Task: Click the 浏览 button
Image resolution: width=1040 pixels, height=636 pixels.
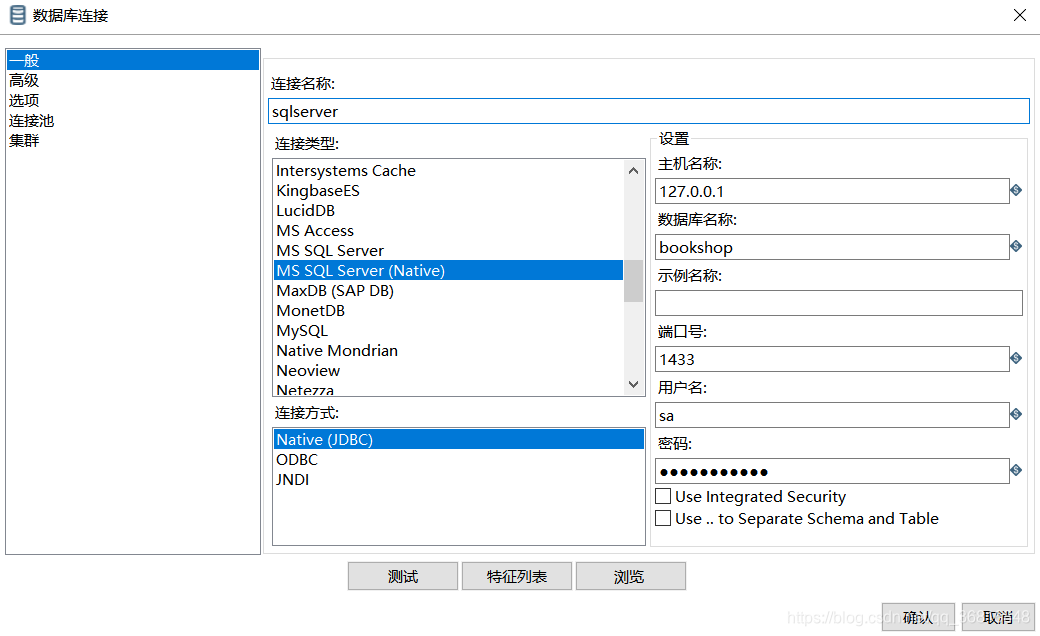Action: (630, 576)
